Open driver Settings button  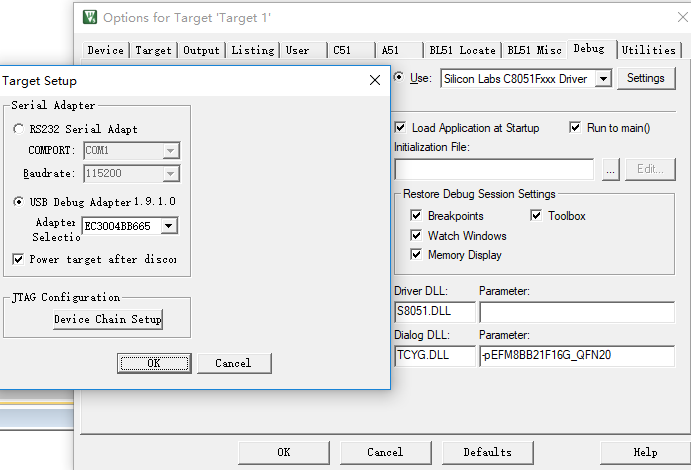(x=646, y=78)
